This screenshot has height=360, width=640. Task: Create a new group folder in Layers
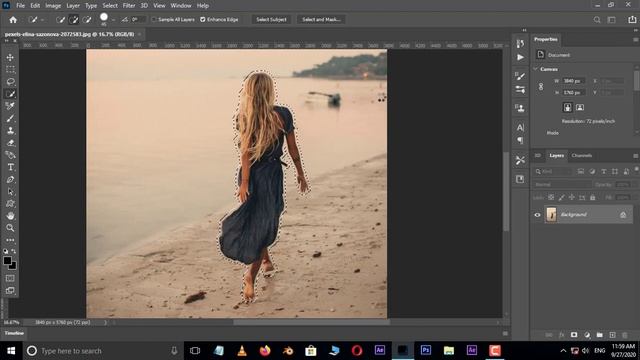[x=599, y=335]
